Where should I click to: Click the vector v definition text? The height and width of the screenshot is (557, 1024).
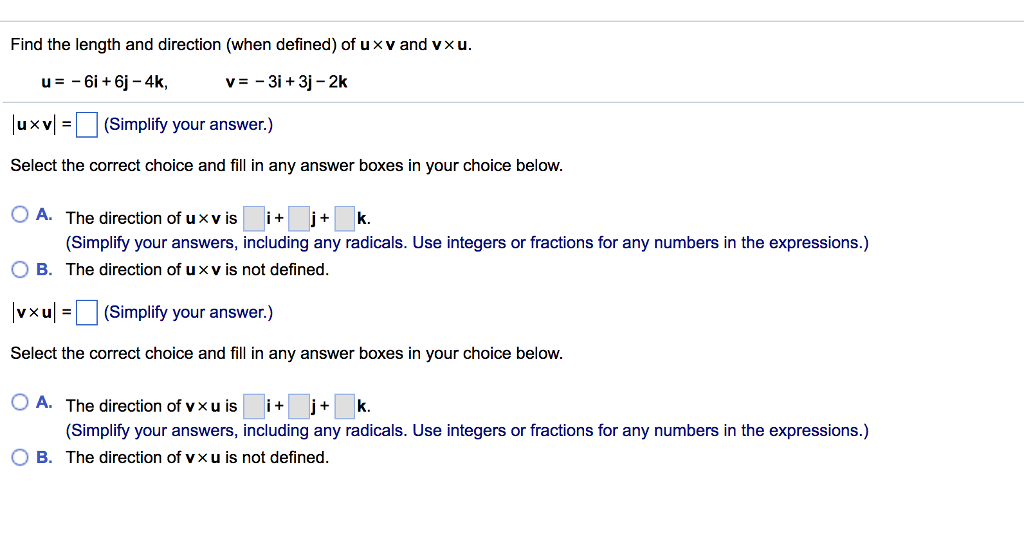coord(287,82)
